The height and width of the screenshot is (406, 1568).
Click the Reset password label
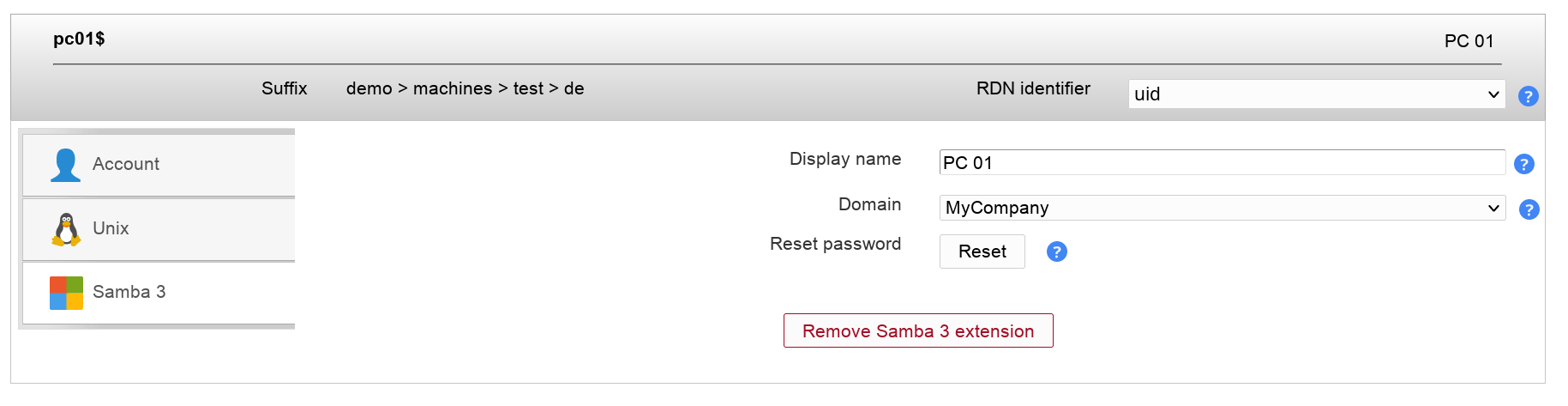coord(835,244)
